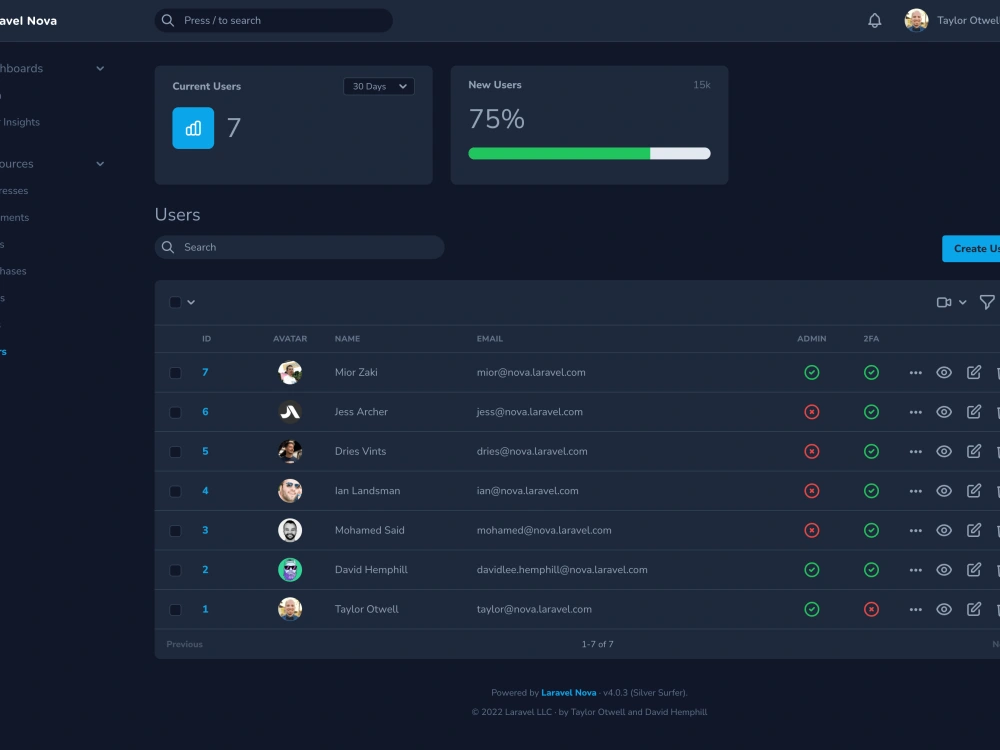Screen dimensions: 1000x750
Task: Open the notifications bell
Action: pyautogui.click(x=874, y=20)
